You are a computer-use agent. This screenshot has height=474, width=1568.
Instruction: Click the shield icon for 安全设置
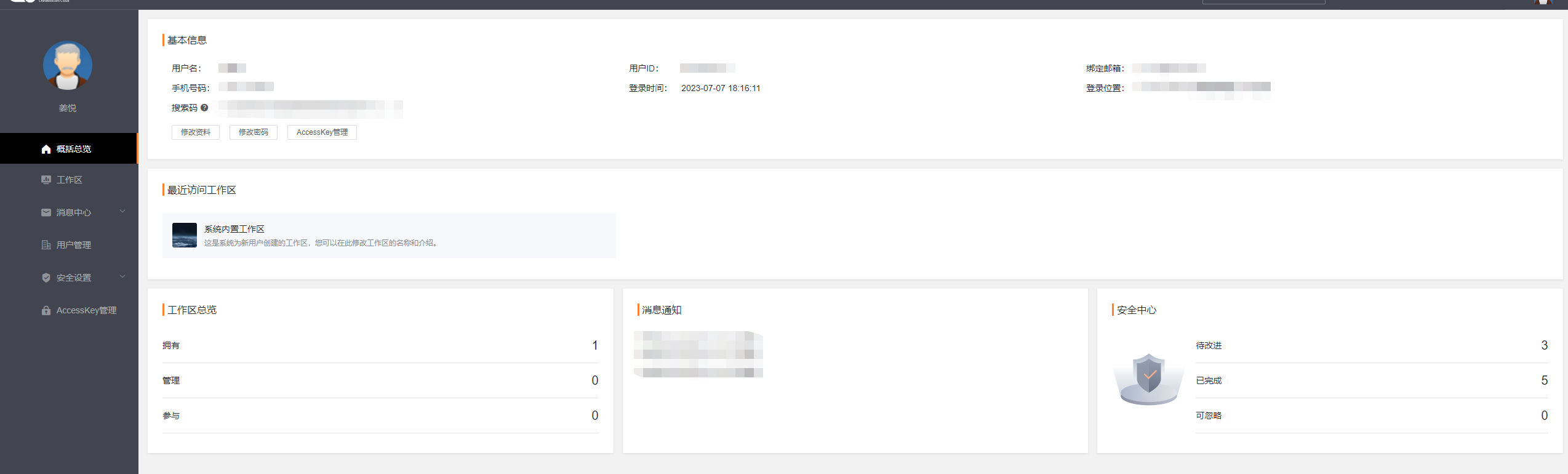[x=46, y=278]
